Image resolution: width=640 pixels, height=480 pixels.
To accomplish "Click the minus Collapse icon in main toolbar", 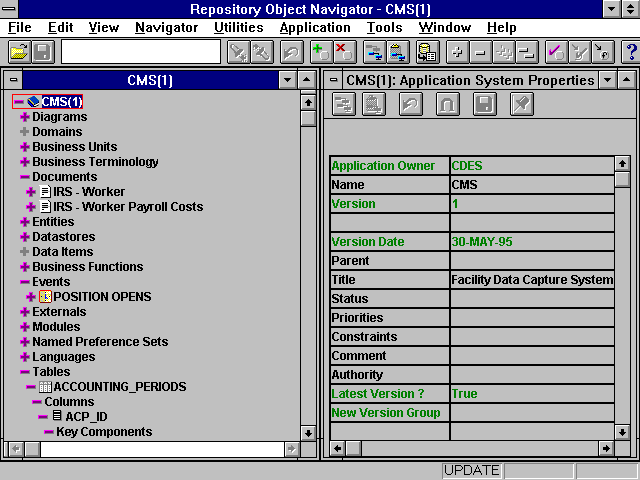I will click(481, 51).
